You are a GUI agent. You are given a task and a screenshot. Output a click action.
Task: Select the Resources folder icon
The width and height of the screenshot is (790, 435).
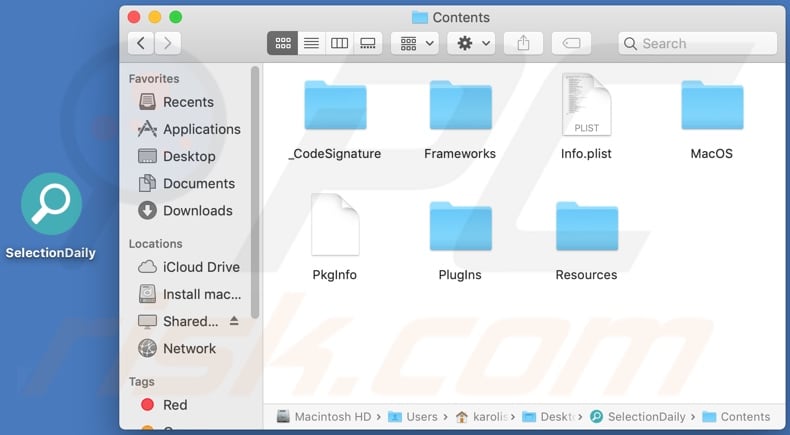(586, 226)
